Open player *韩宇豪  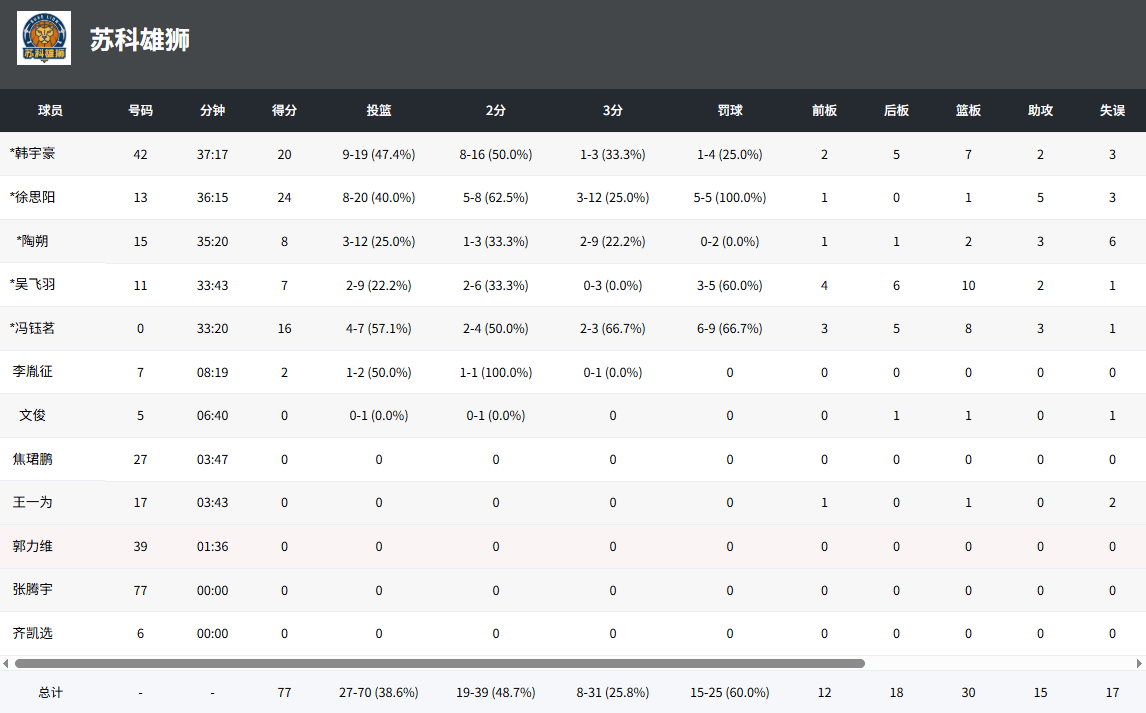coord(32,153)
